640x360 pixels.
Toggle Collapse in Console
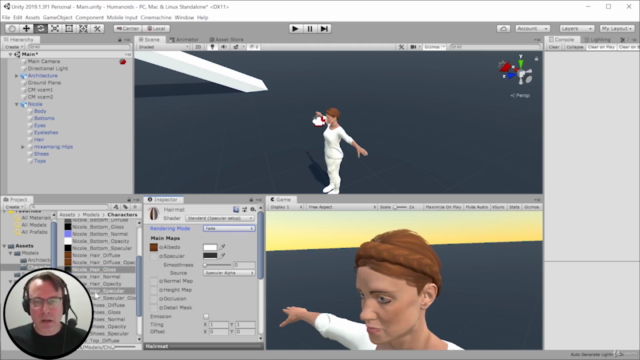pyautogui.click(x=575, y=47)
